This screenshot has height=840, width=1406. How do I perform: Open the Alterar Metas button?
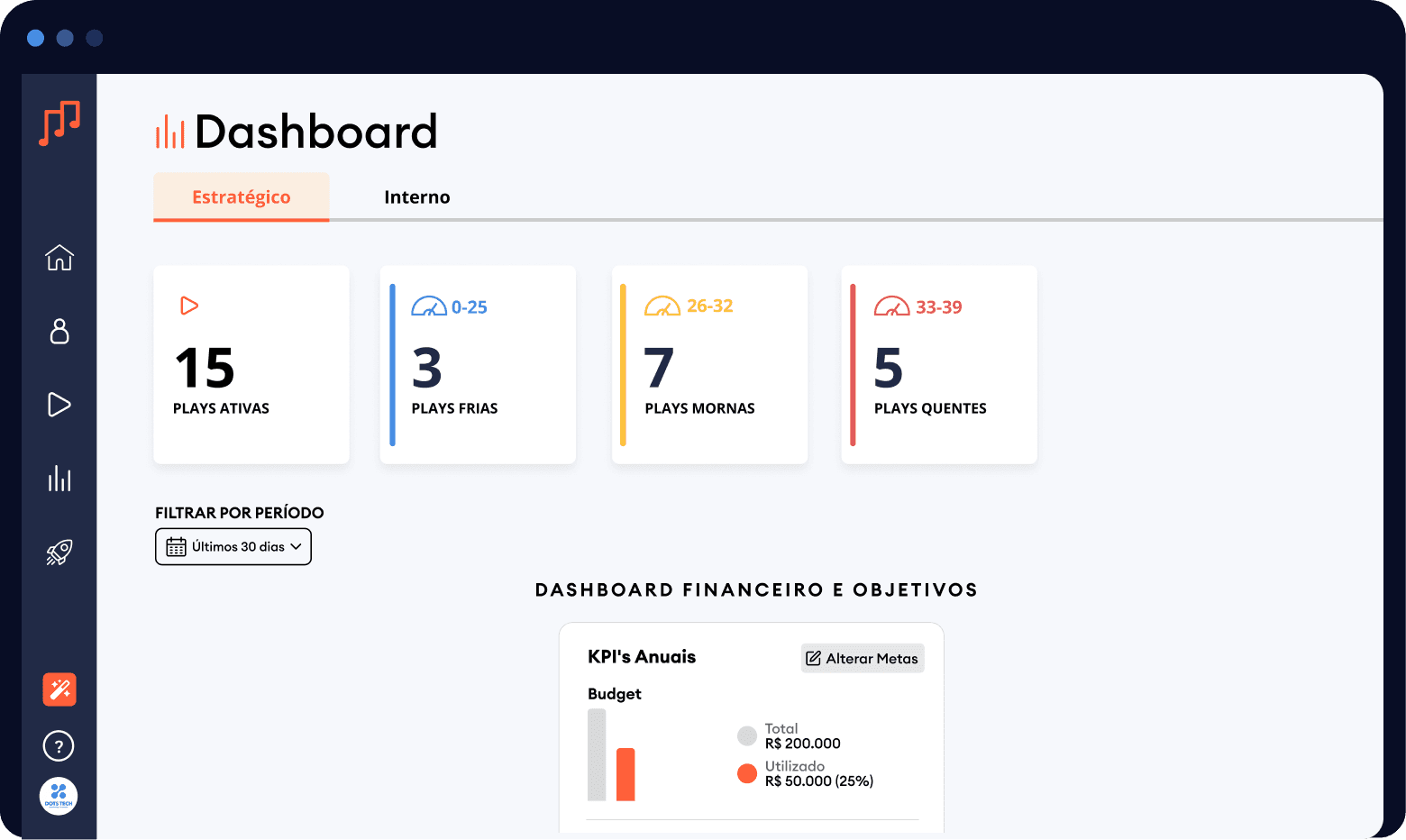coord(862,658)
